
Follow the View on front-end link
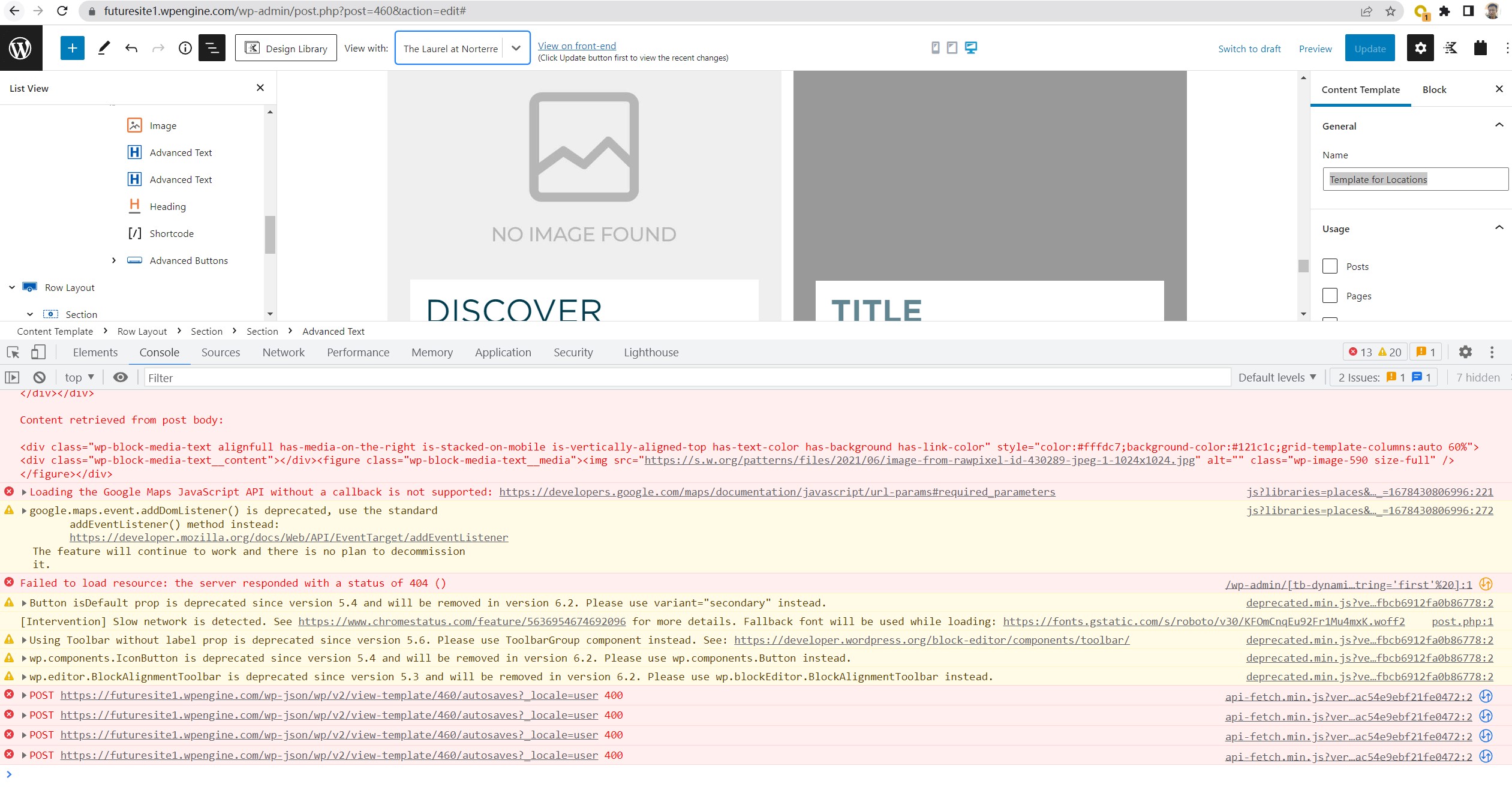(x=577, y=46)
